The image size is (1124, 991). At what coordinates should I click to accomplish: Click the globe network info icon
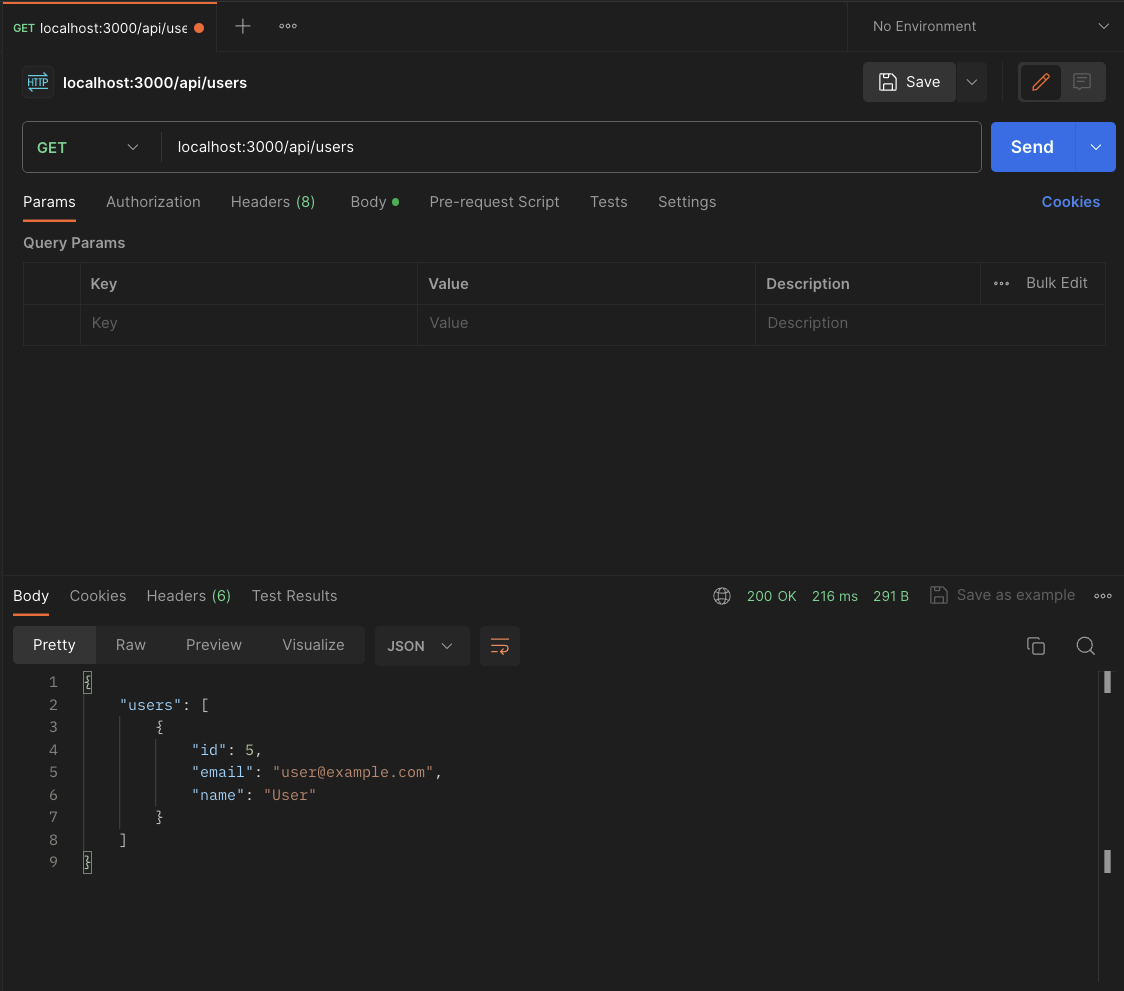coord(722,596)
